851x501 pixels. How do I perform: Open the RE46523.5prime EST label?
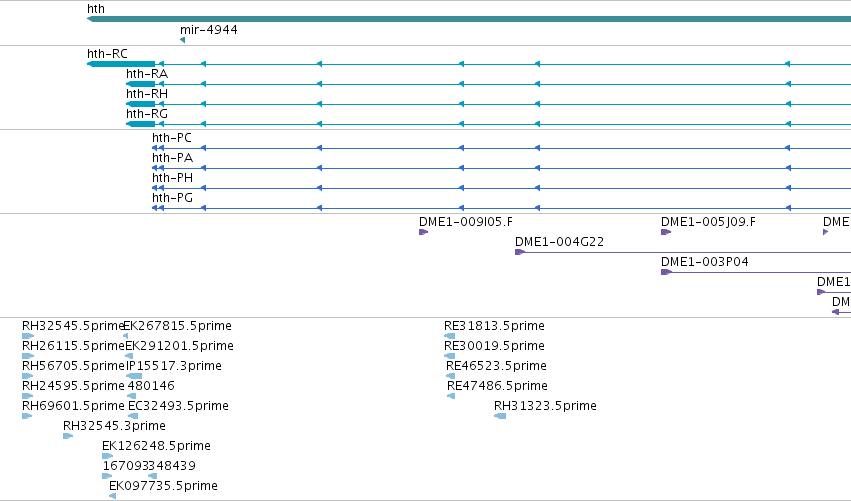point(496,366)
